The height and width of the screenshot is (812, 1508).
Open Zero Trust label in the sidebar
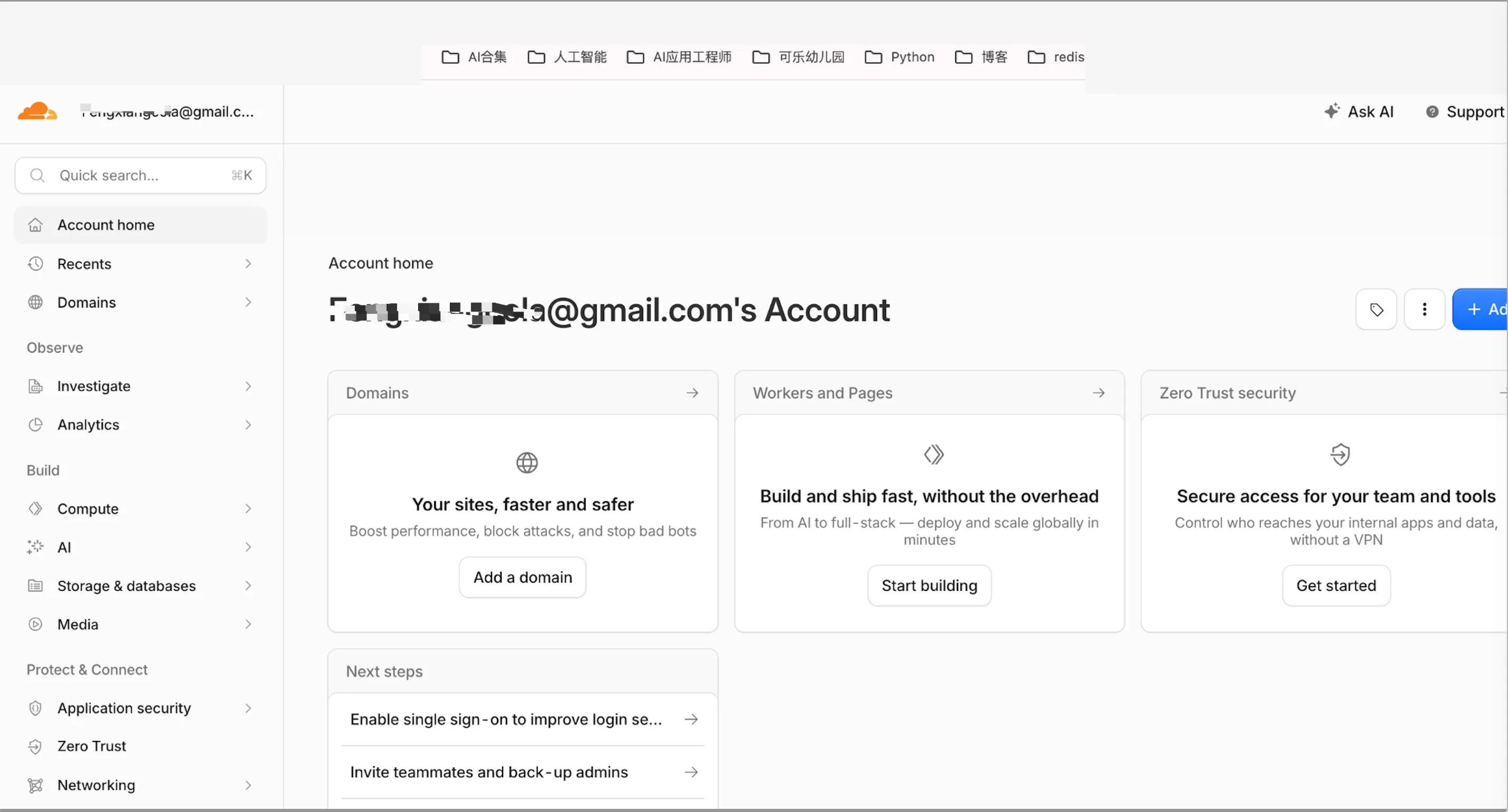pos(92,747)
